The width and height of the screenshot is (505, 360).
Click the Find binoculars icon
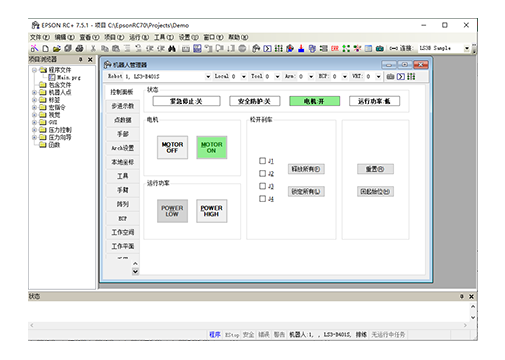(x=172, y=49)
